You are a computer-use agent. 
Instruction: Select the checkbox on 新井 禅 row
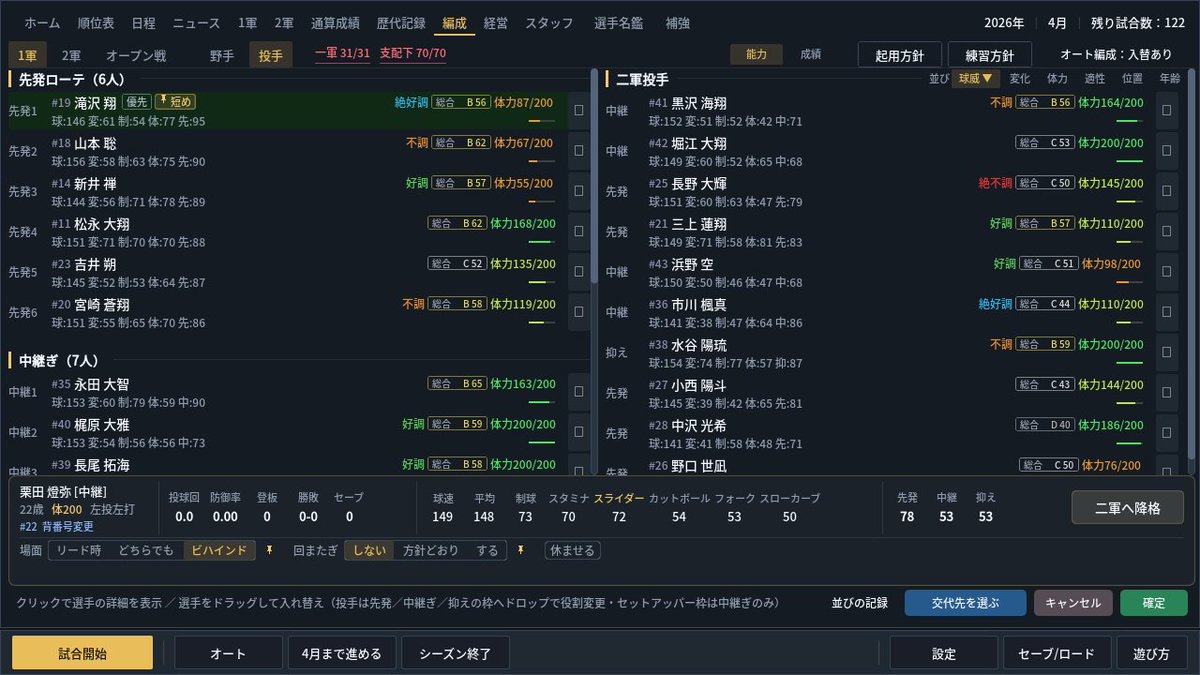tap(578, 190)
